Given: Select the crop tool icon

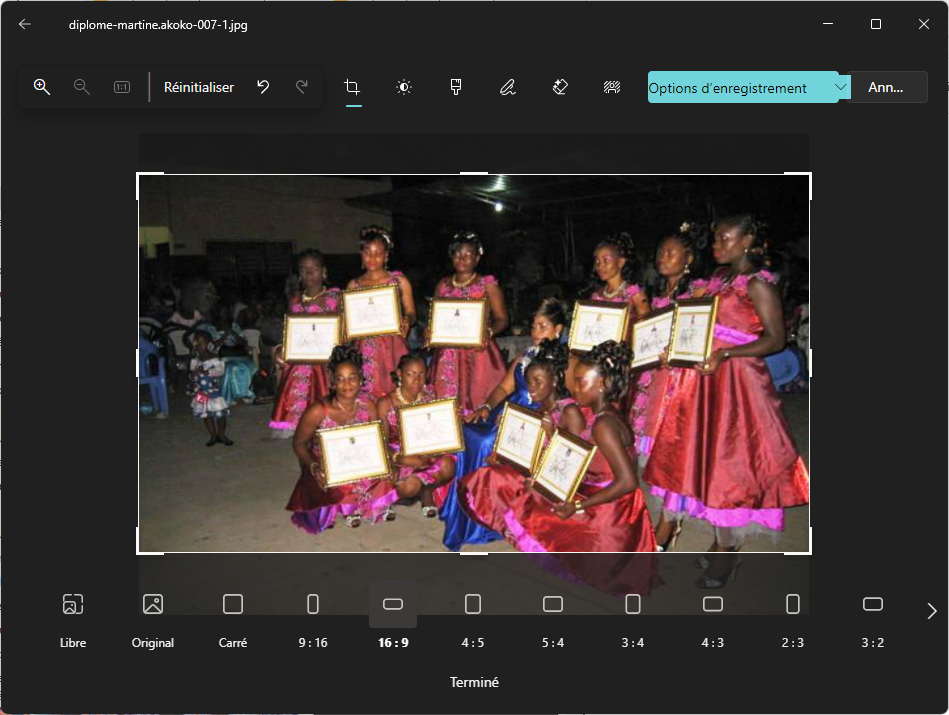Looking at the screenshot, I should click(x=352, y=87).
